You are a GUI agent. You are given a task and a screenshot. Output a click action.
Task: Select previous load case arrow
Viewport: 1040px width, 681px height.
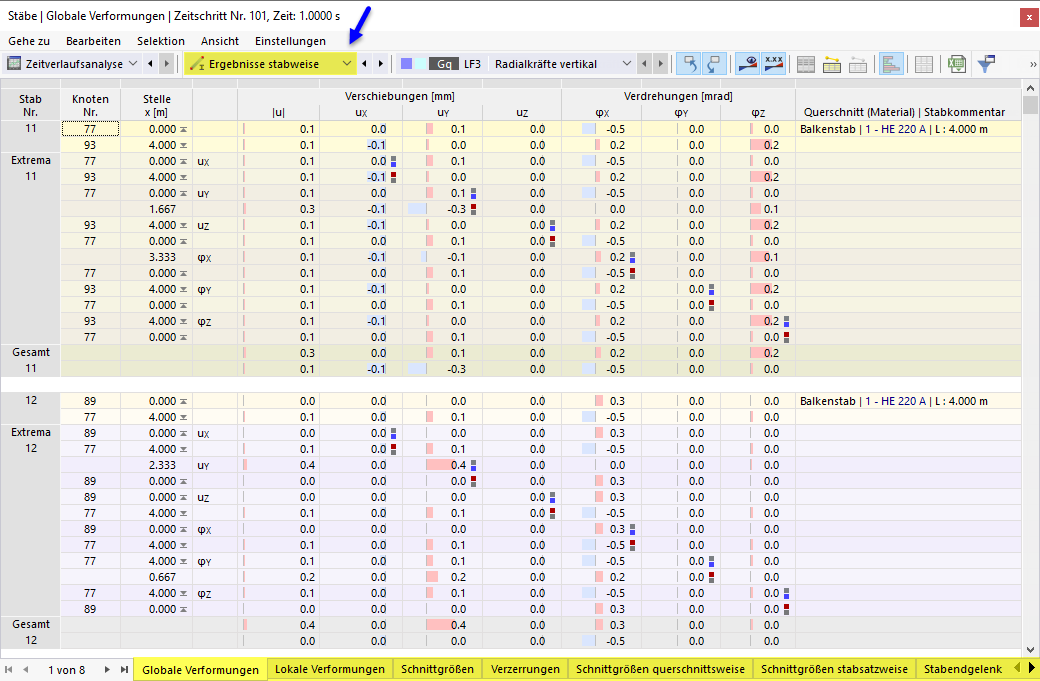click(x=643, y=64)
